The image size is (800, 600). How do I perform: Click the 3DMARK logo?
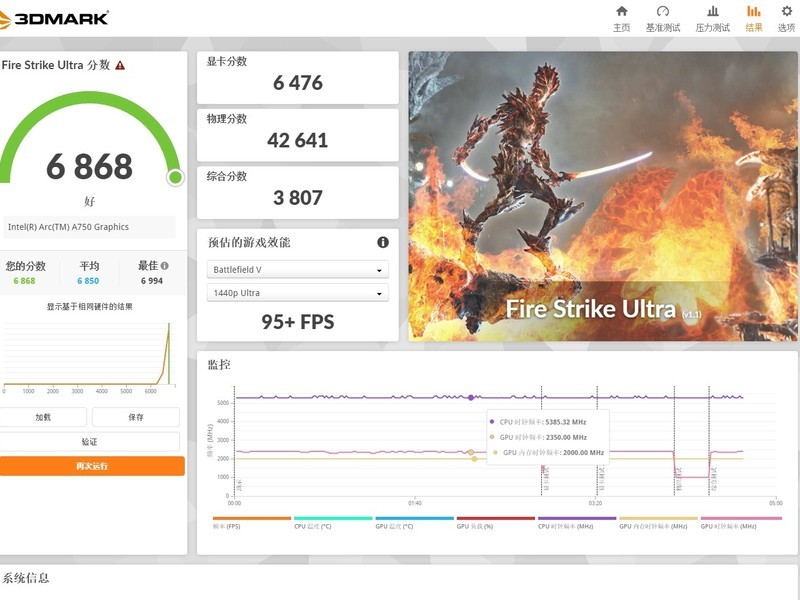(x=54, y=19)
